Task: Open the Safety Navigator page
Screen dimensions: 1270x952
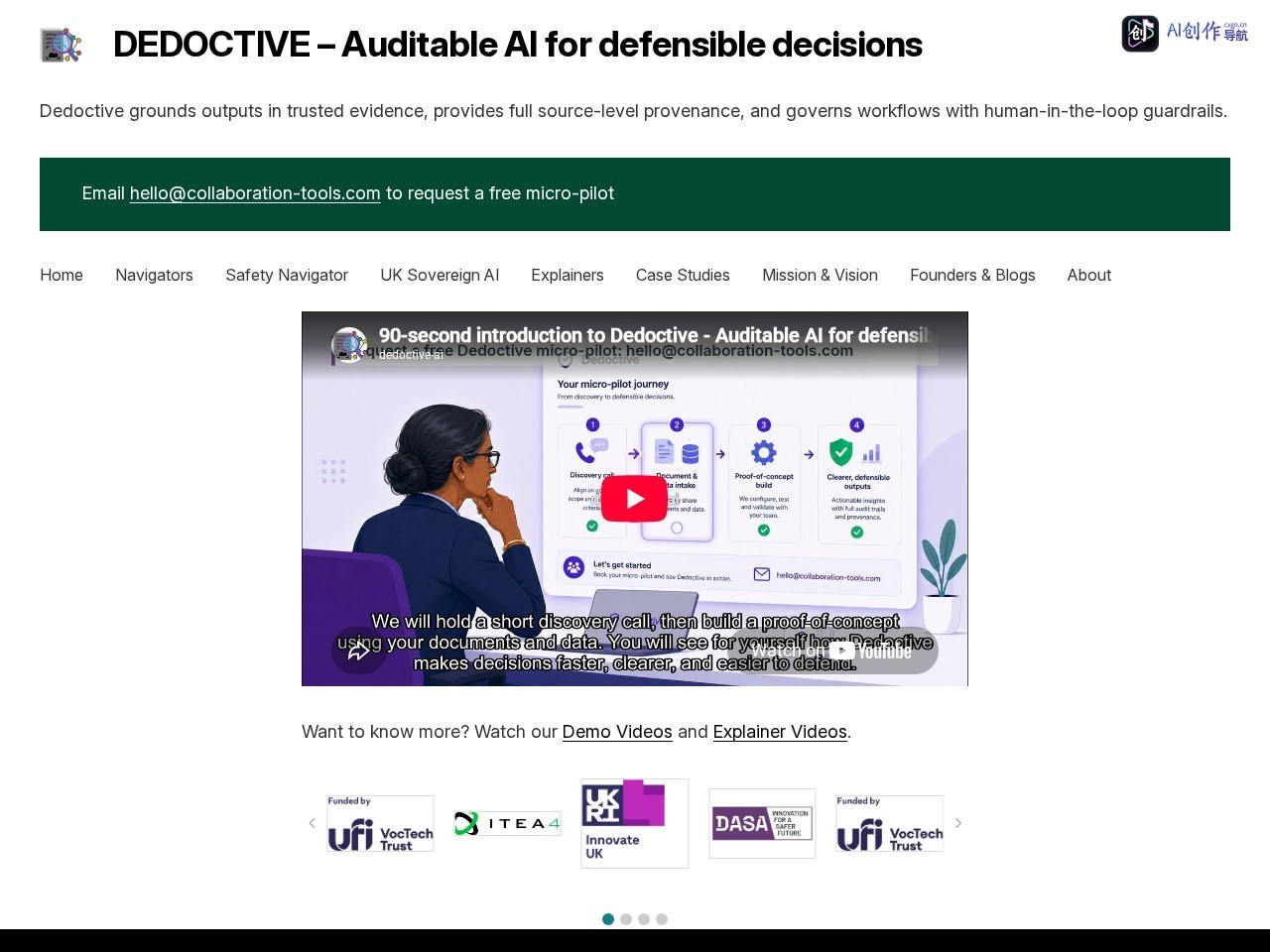Action: [x=287, y=275]
